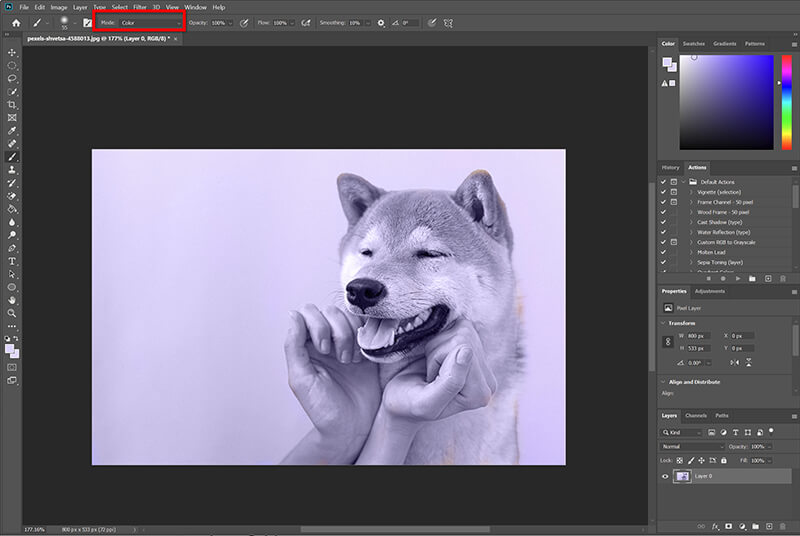Collapse the Transform section
The width and height of the screenshot is (800, 536).
(x=663, y=323)
